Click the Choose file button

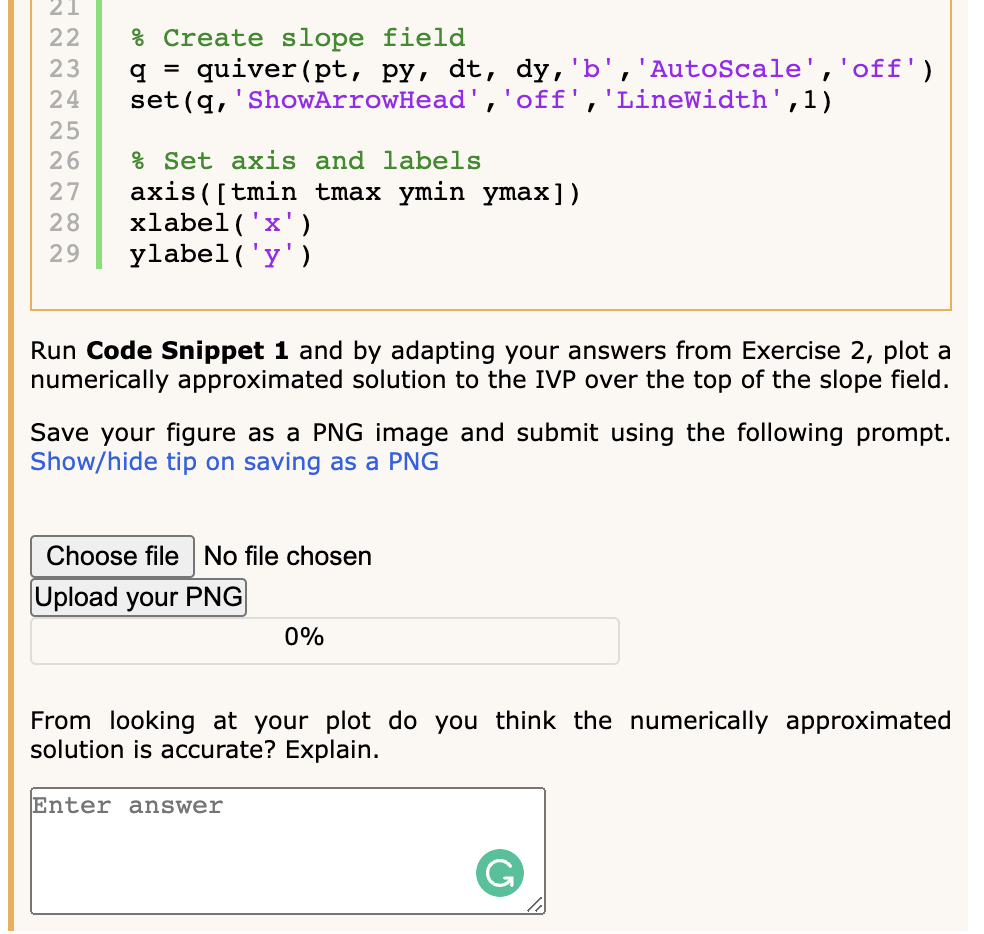tap(112, 556)
